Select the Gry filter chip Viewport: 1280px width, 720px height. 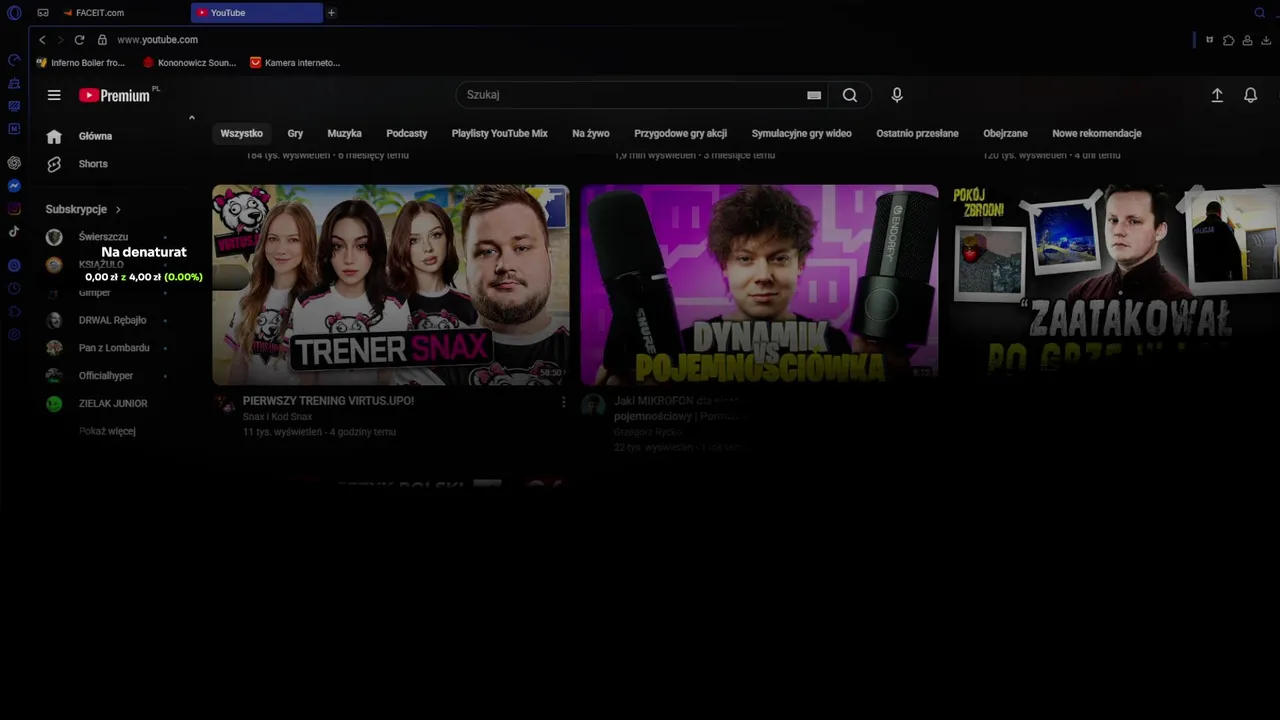pos(295,133)
